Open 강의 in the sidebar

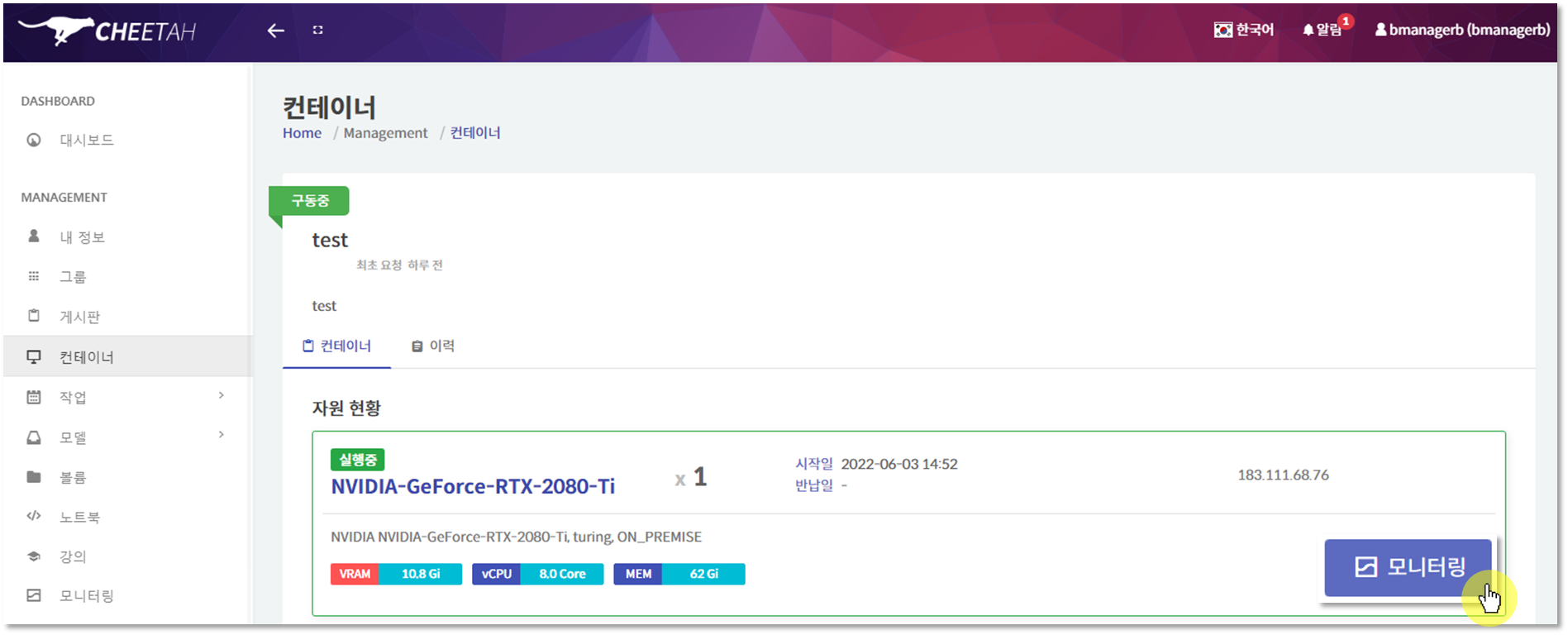[73, 556]
